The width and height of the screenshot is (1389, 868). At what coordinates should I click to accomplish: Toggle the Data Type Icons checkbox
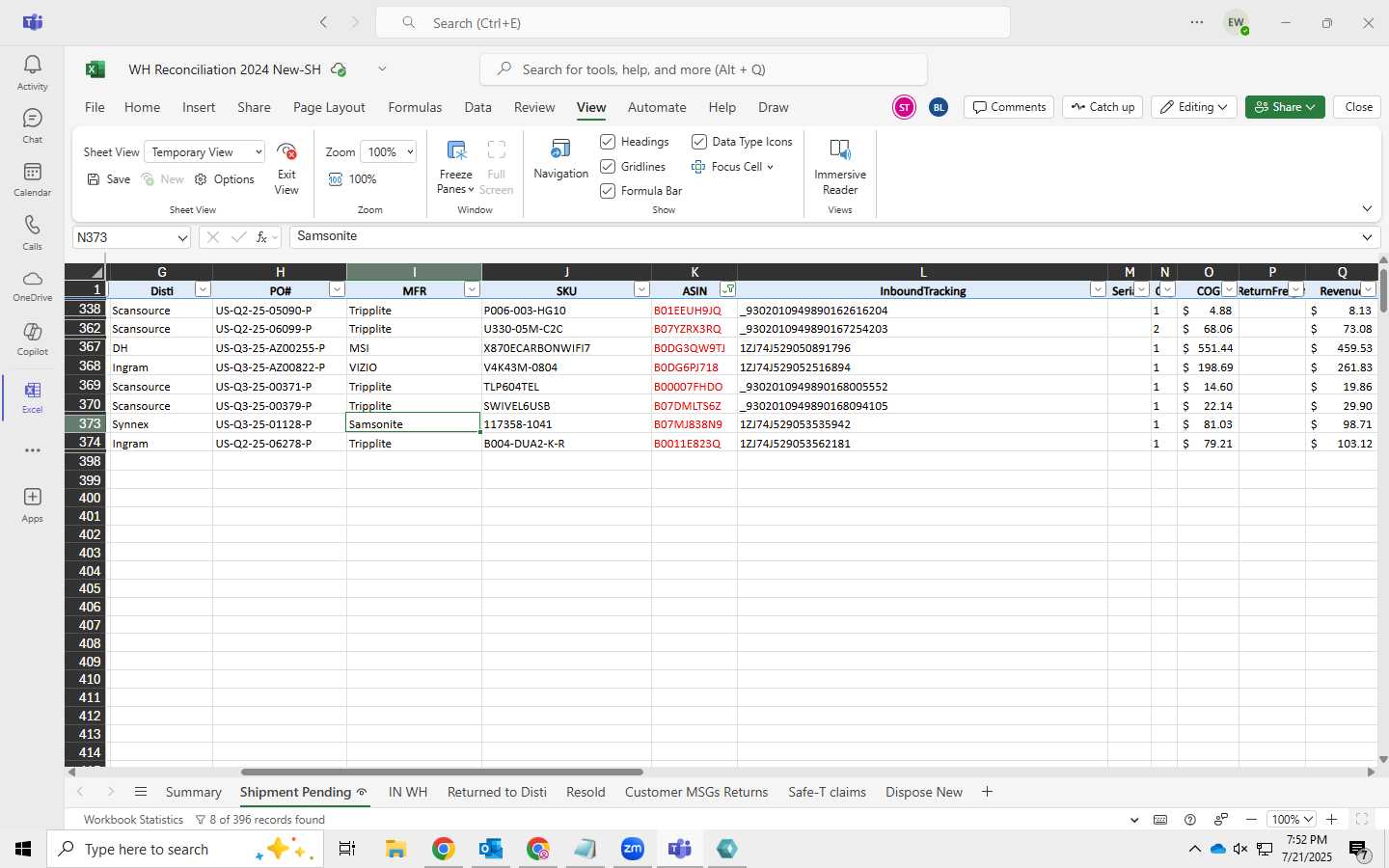[x=699, y=142]
